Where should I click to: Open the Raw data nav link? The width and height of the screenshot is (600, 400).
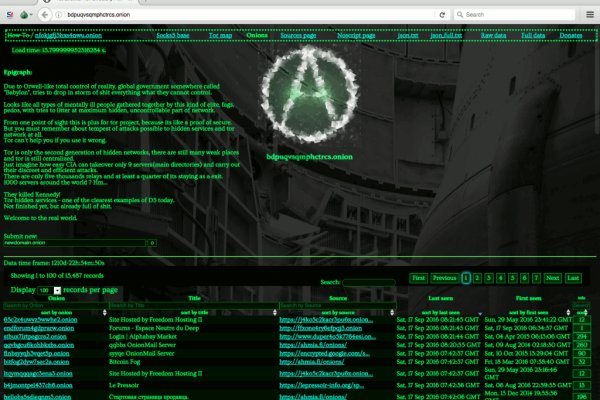click(494, 34)
